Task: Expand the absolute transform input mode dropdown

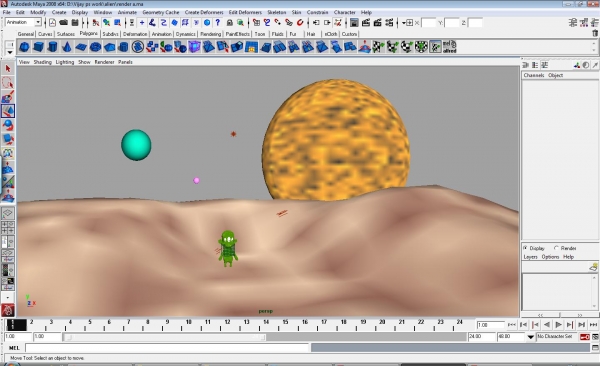Action: (x=407, y=23)
